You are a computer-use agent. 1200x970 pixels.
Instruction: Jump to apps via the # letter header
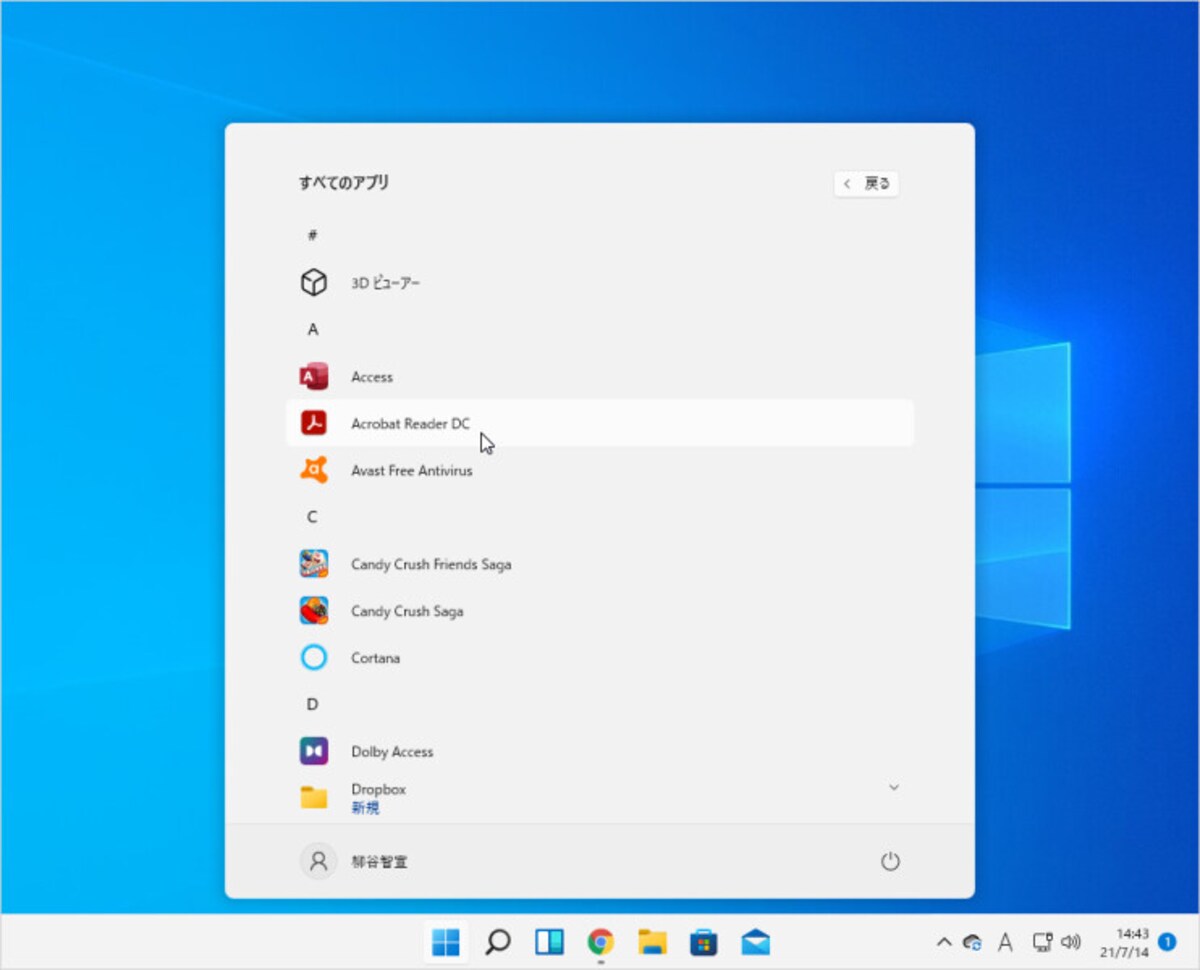pyautogui.click(x=312, y=236)
